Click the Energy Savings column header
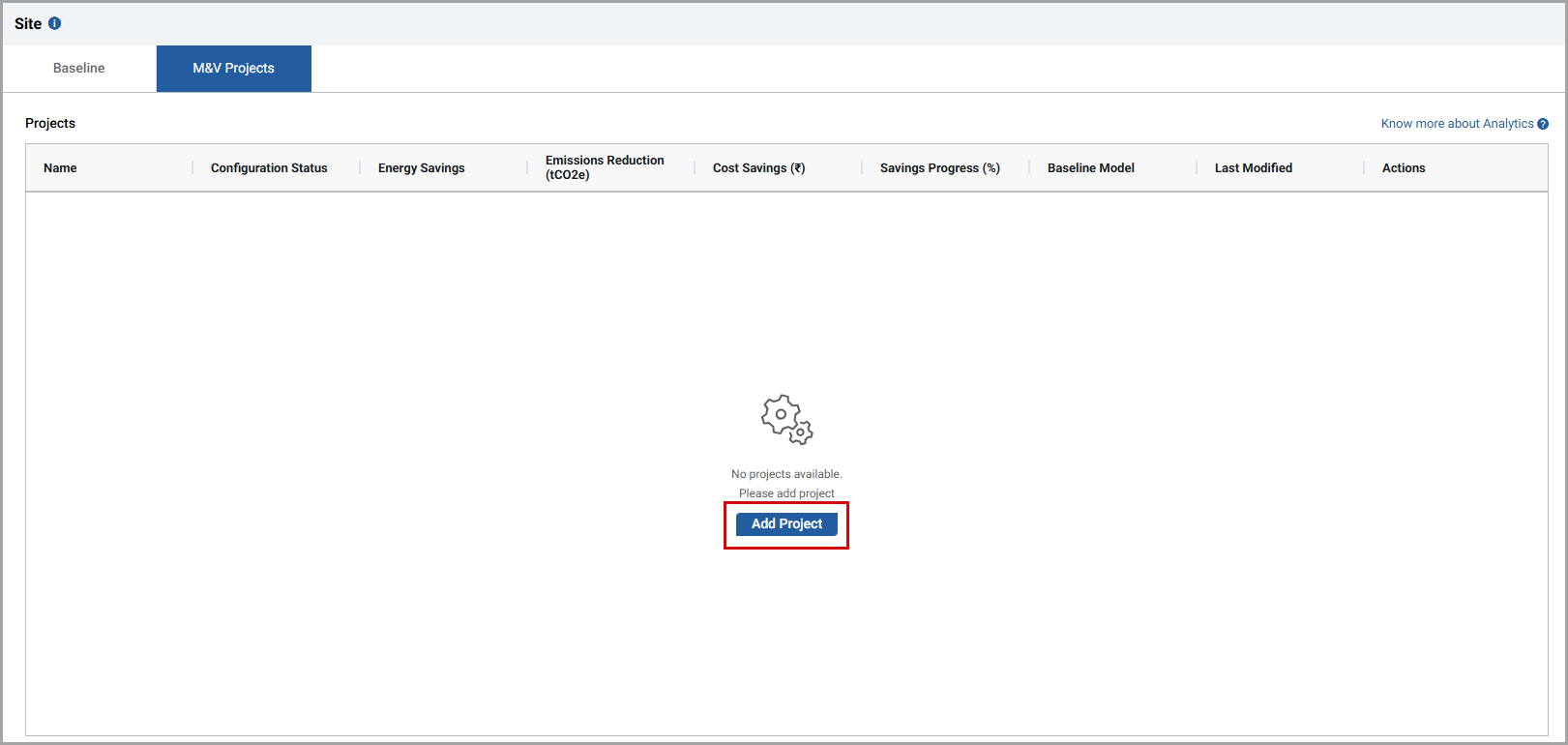This screenshot has height=745, width=1568. click(421, 168)
